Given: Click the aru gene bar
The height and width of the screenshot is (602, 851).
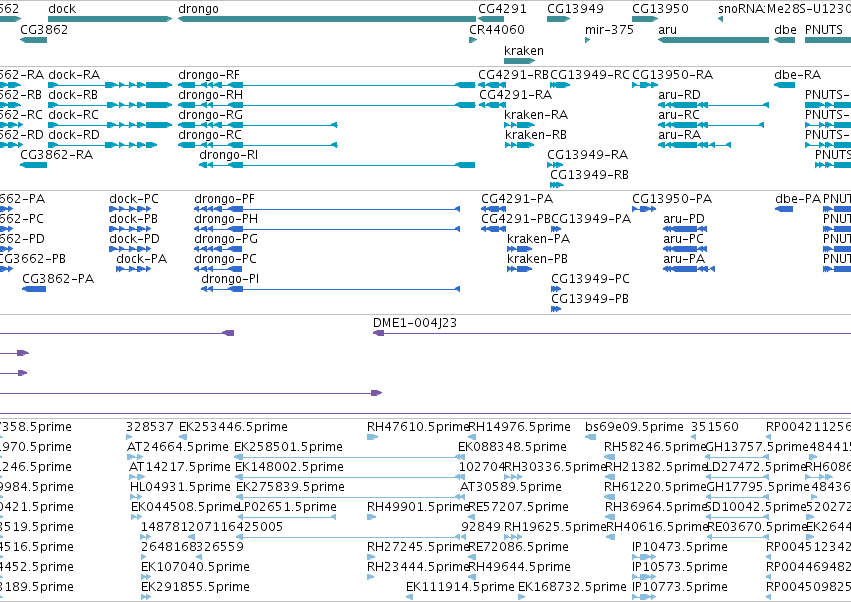Looking at the screenshot, I should click(x=713, y=40).
